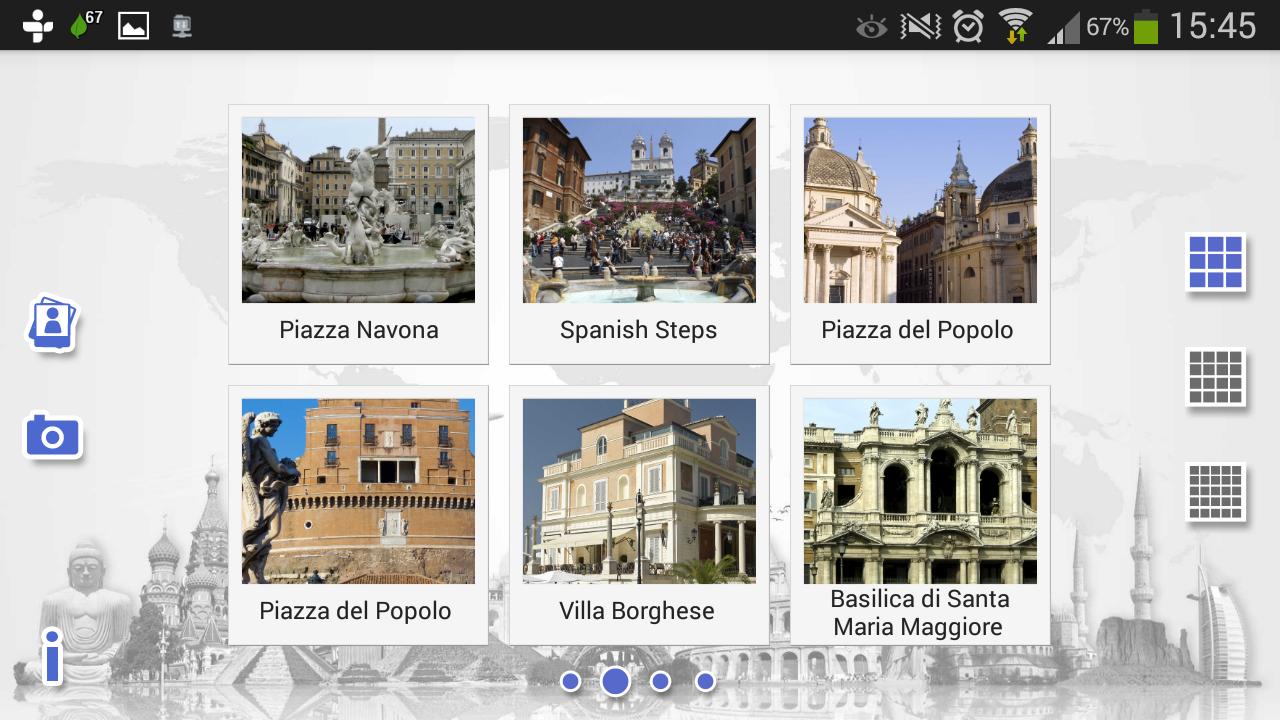1280x720 pixels.
Task: Tap the smart stay eye status icon
Action: tap(872, 27)
